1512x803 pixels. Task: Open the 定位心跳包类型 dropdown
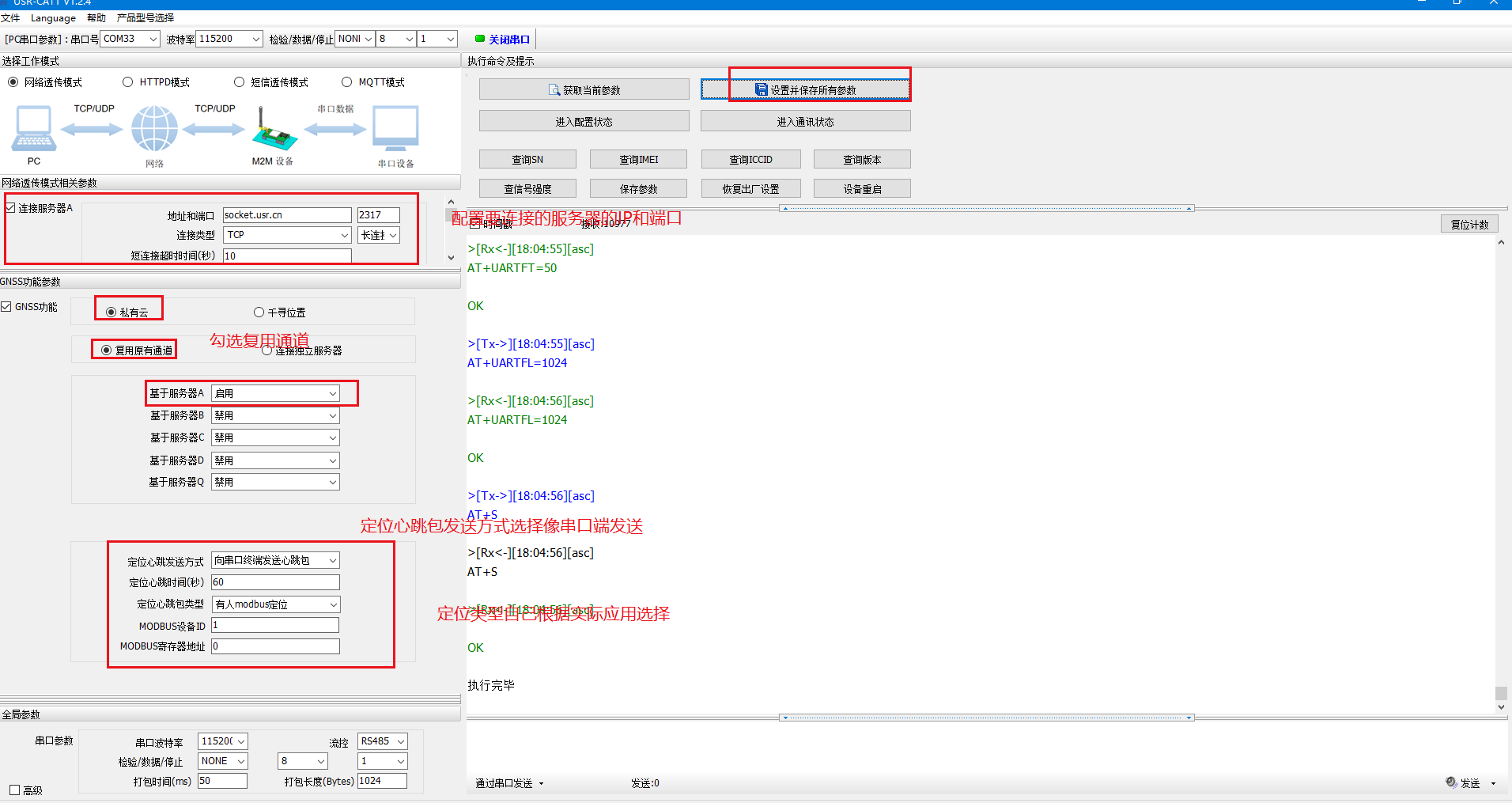click(333, 604)
